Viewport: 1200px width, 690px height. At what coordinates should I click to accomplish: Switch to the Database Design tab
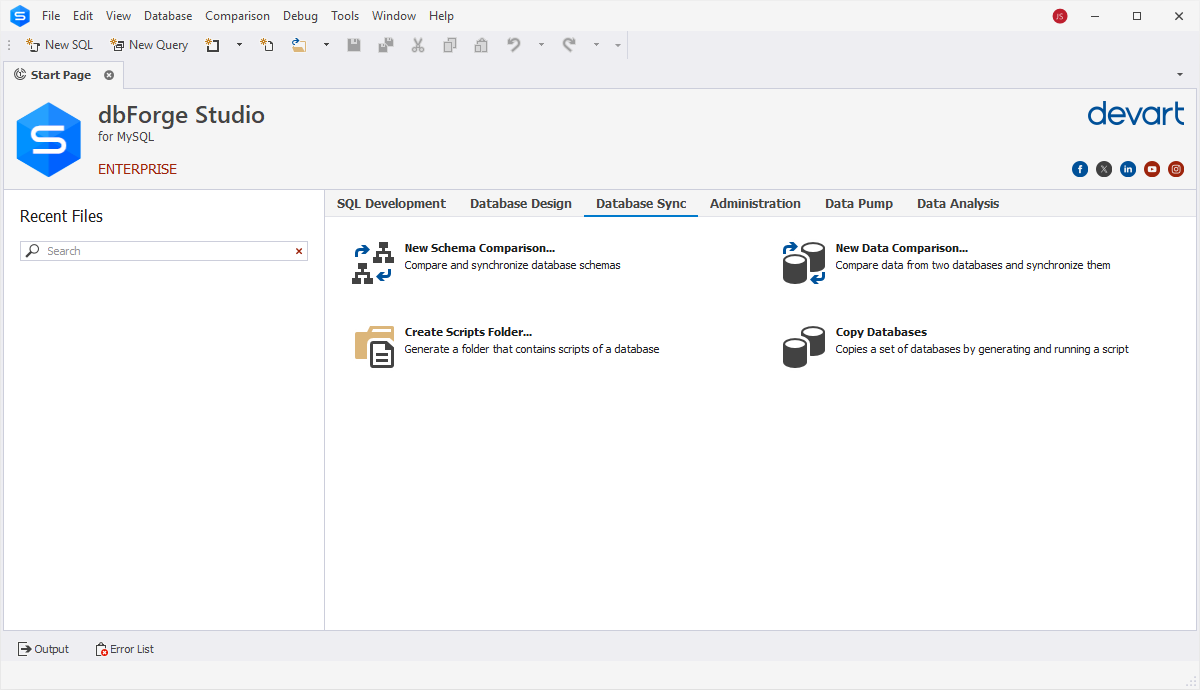click(521, 203)
